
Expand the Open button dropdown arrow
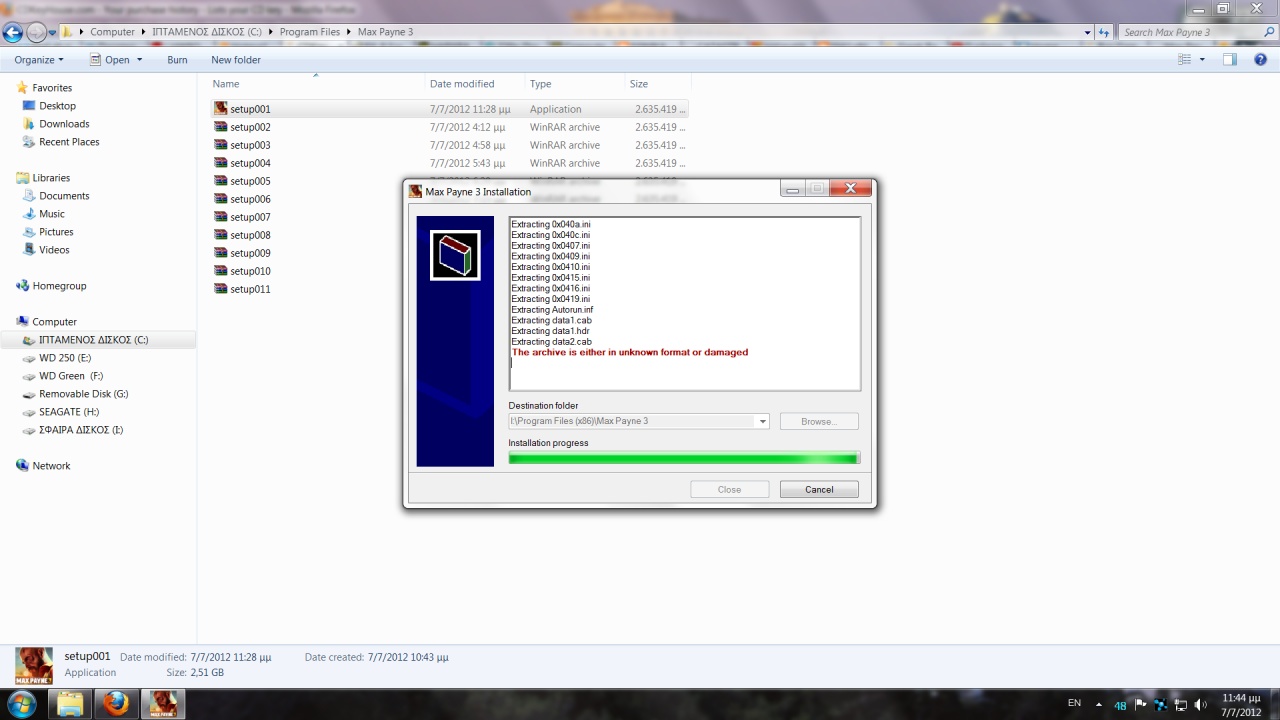point(139,60)
